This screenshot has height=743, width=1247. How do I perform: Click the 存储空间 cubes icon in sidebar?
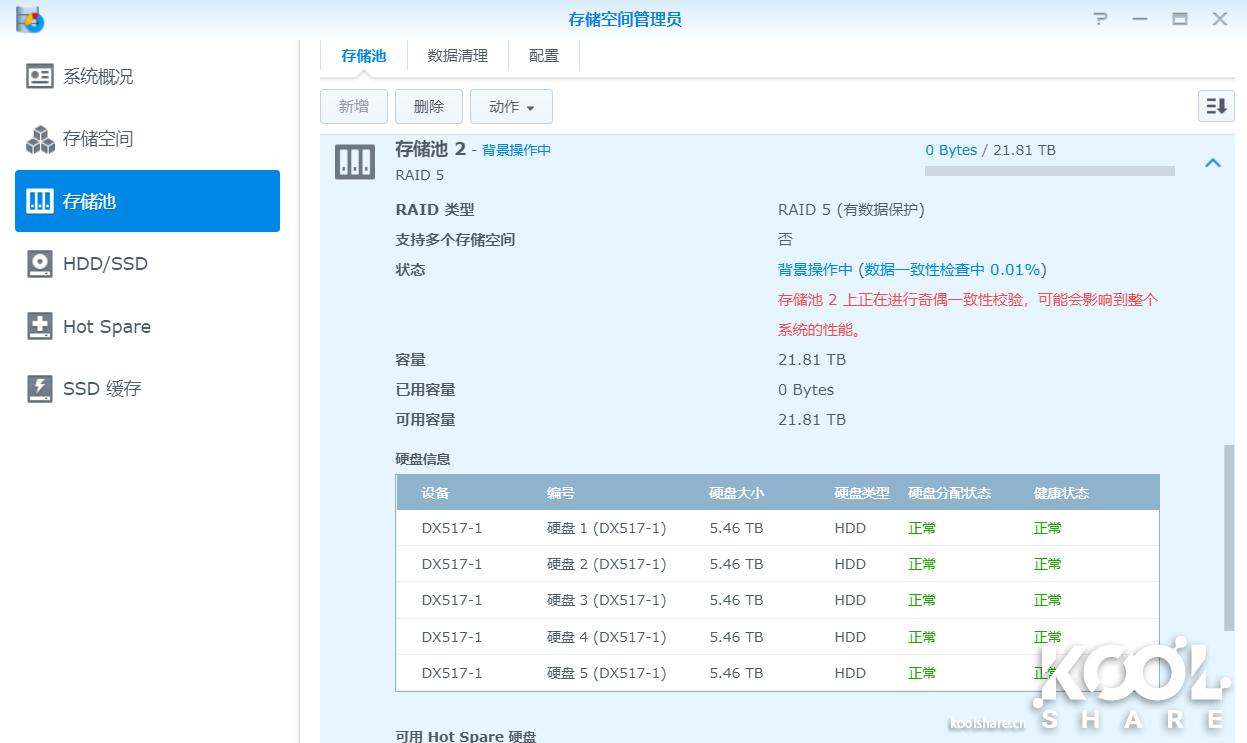tap(40, 139)
